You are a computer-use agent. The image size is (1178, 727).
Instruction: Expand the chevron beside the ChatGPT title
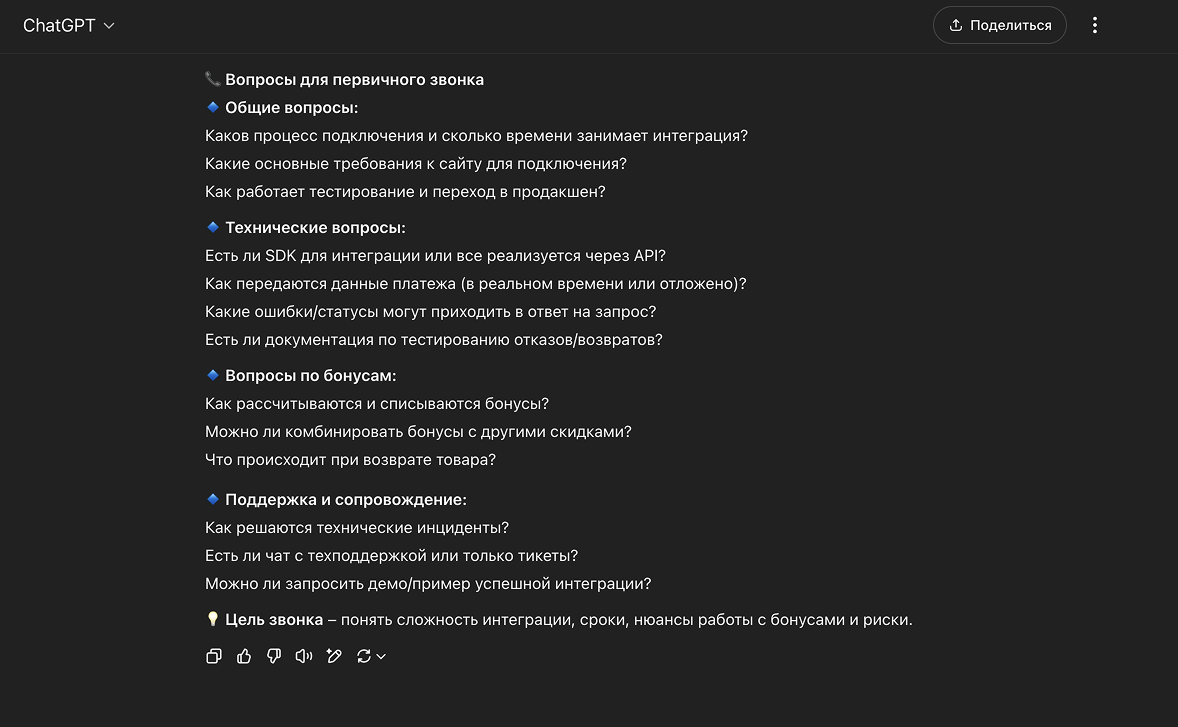(x=108, y=25)
